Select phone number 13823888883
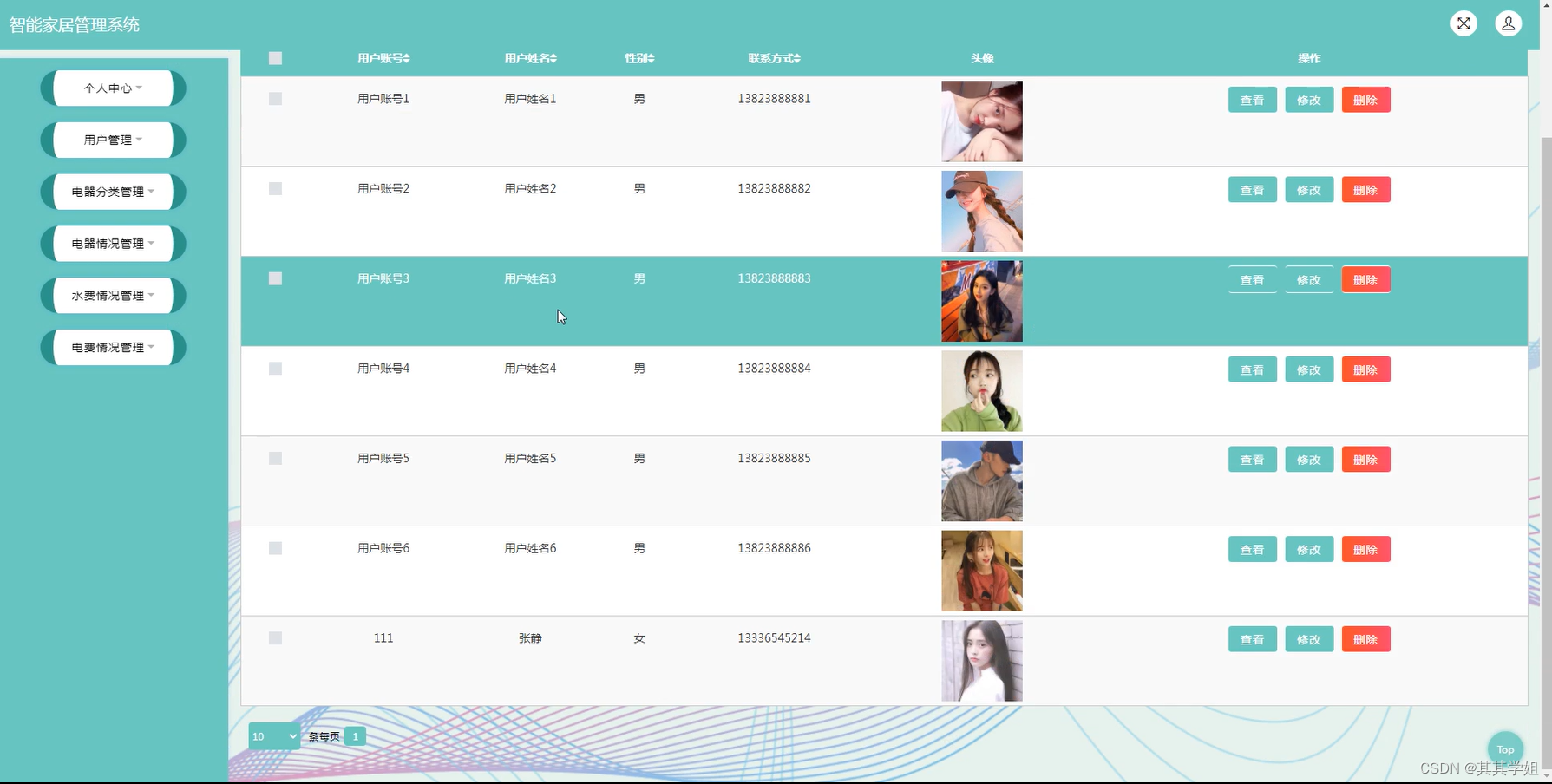 click(x=774, y=278)
